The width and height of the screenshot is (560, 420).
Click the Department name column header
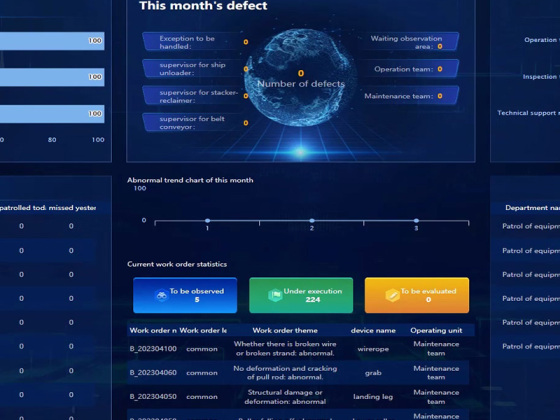point(532,208)
